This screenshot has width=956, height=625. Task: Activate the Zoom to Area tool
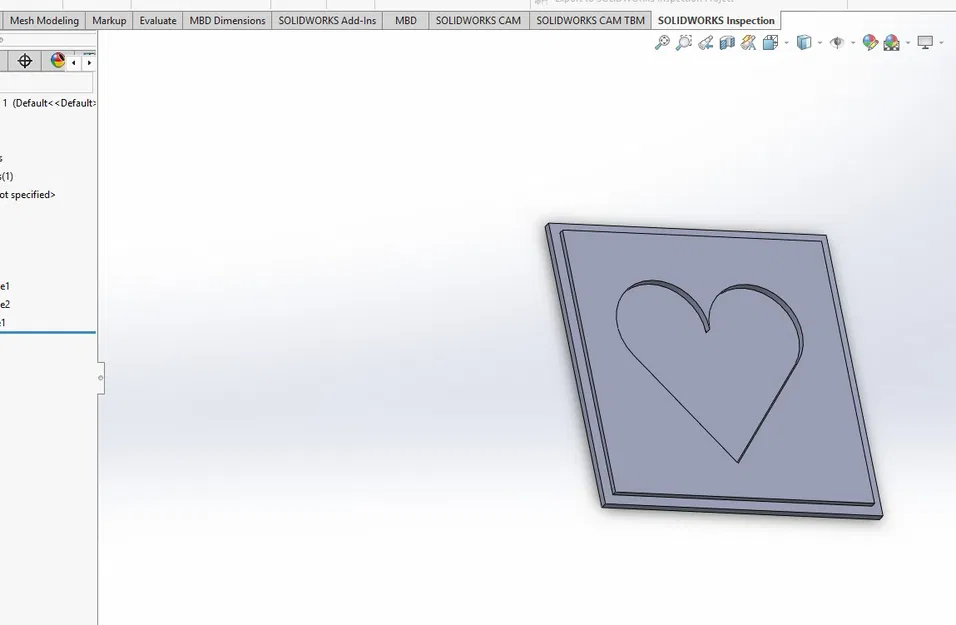click(684, 43)
